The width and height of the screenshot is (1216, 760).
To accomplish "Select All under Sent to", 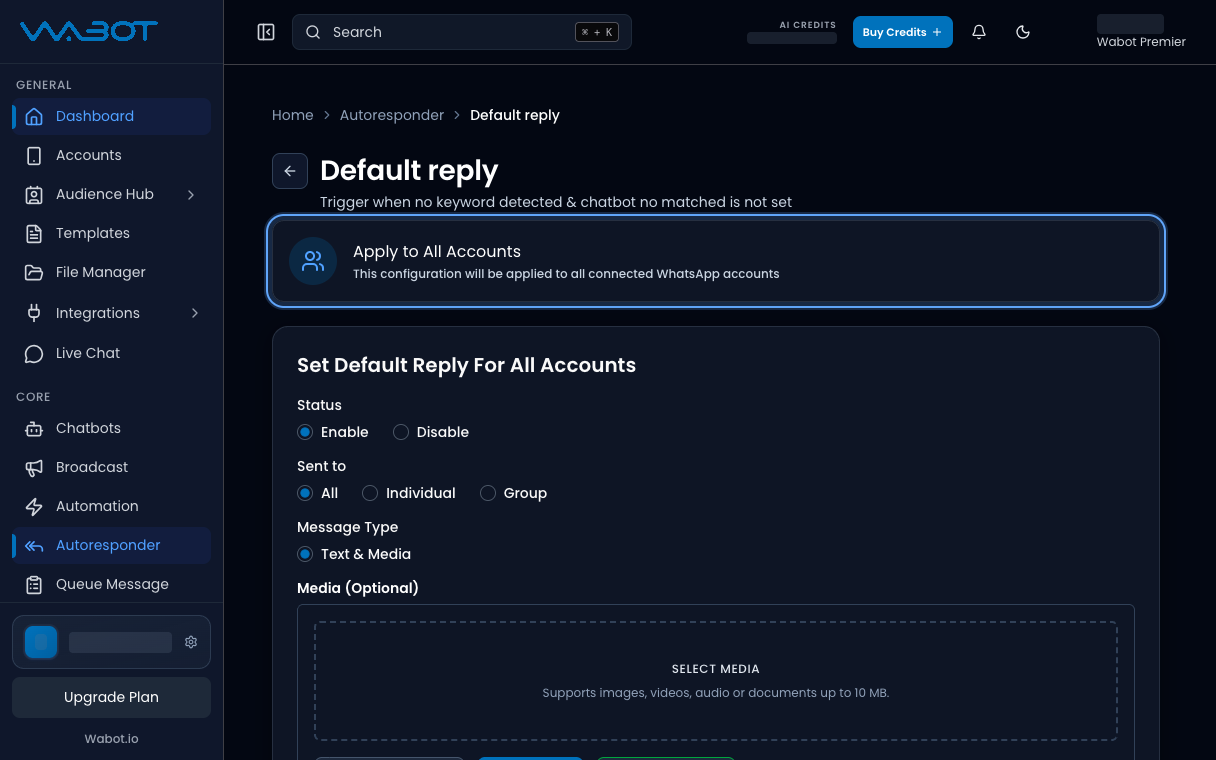I will 305,493.
